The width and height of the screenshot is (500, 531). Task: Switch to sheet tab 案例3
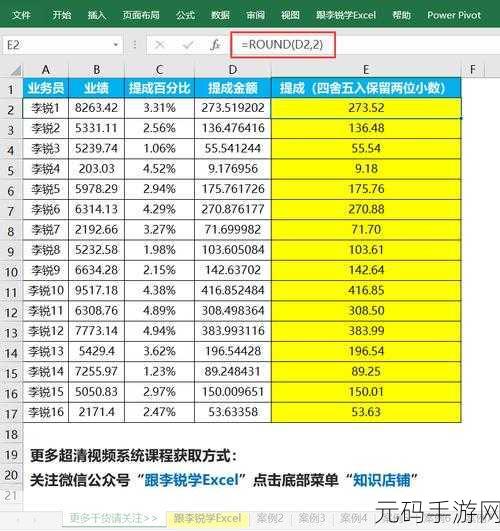point(312,518)
